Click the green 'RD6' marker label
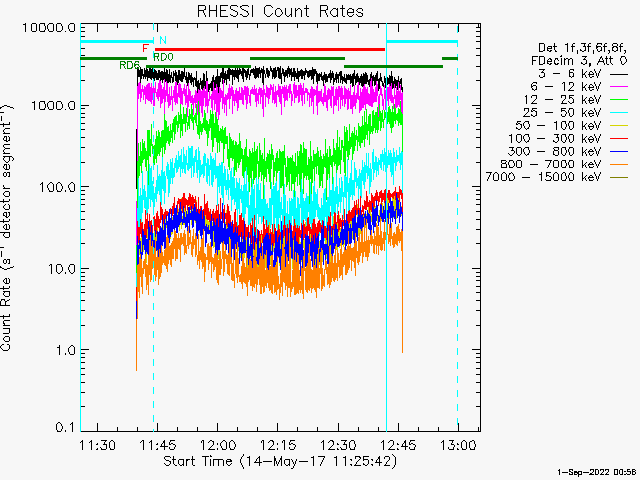Image resolution: width=640 pixels, height=480 pixels. pos(130,65)
